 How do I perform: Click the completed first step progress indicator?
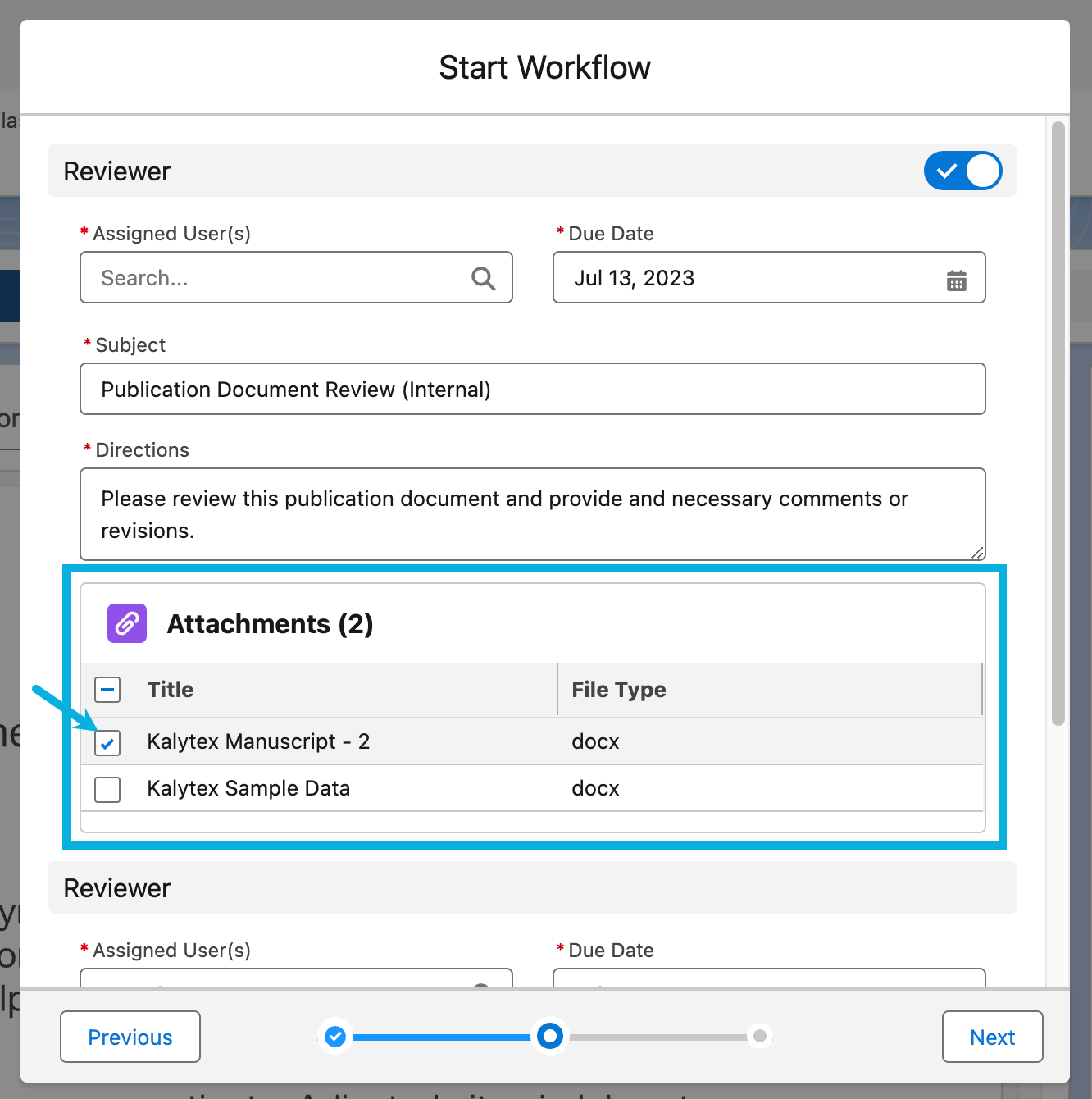335,1037
